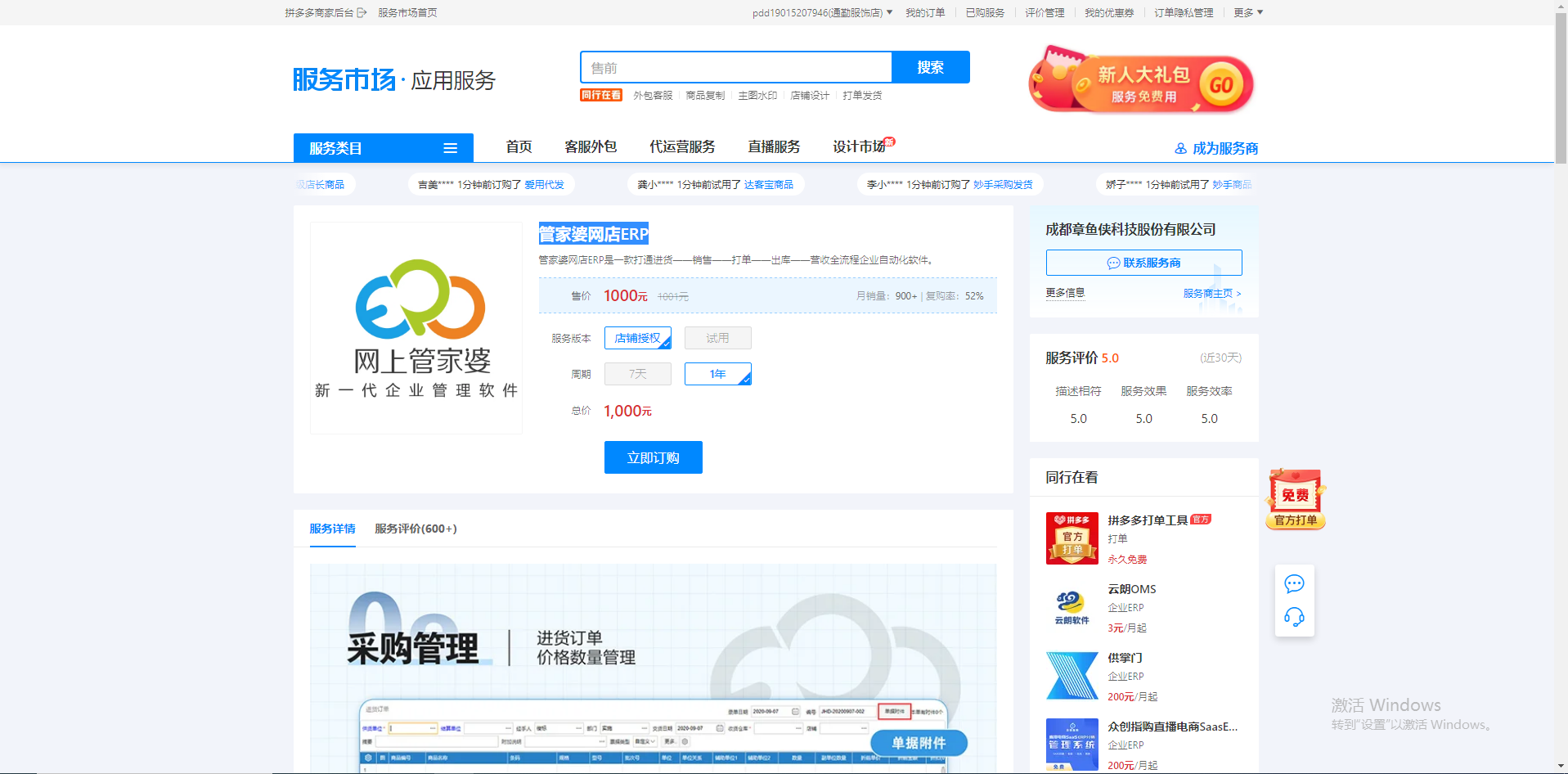
Task: Open the floating headset support icon
Action: (x=1294, y=617)
